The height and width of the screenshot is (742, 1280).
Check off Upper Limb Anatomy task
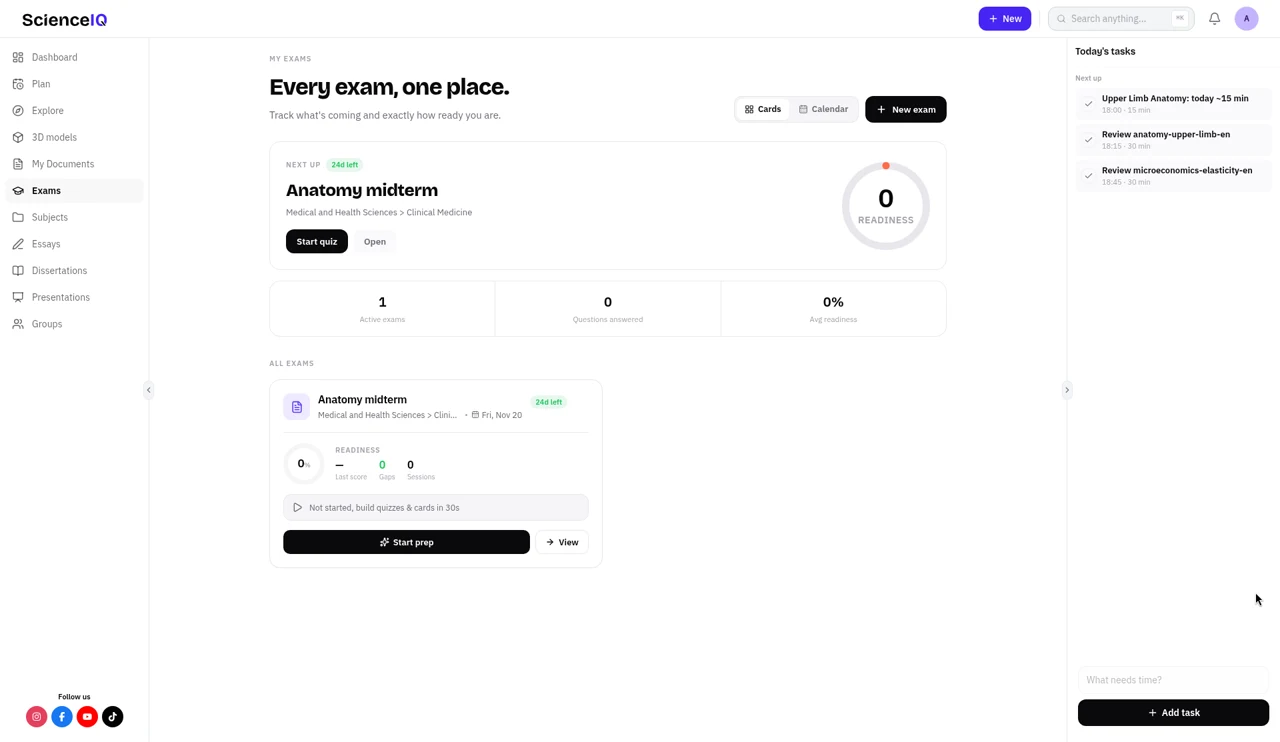pyautogui.click(x=1089, y=104)
